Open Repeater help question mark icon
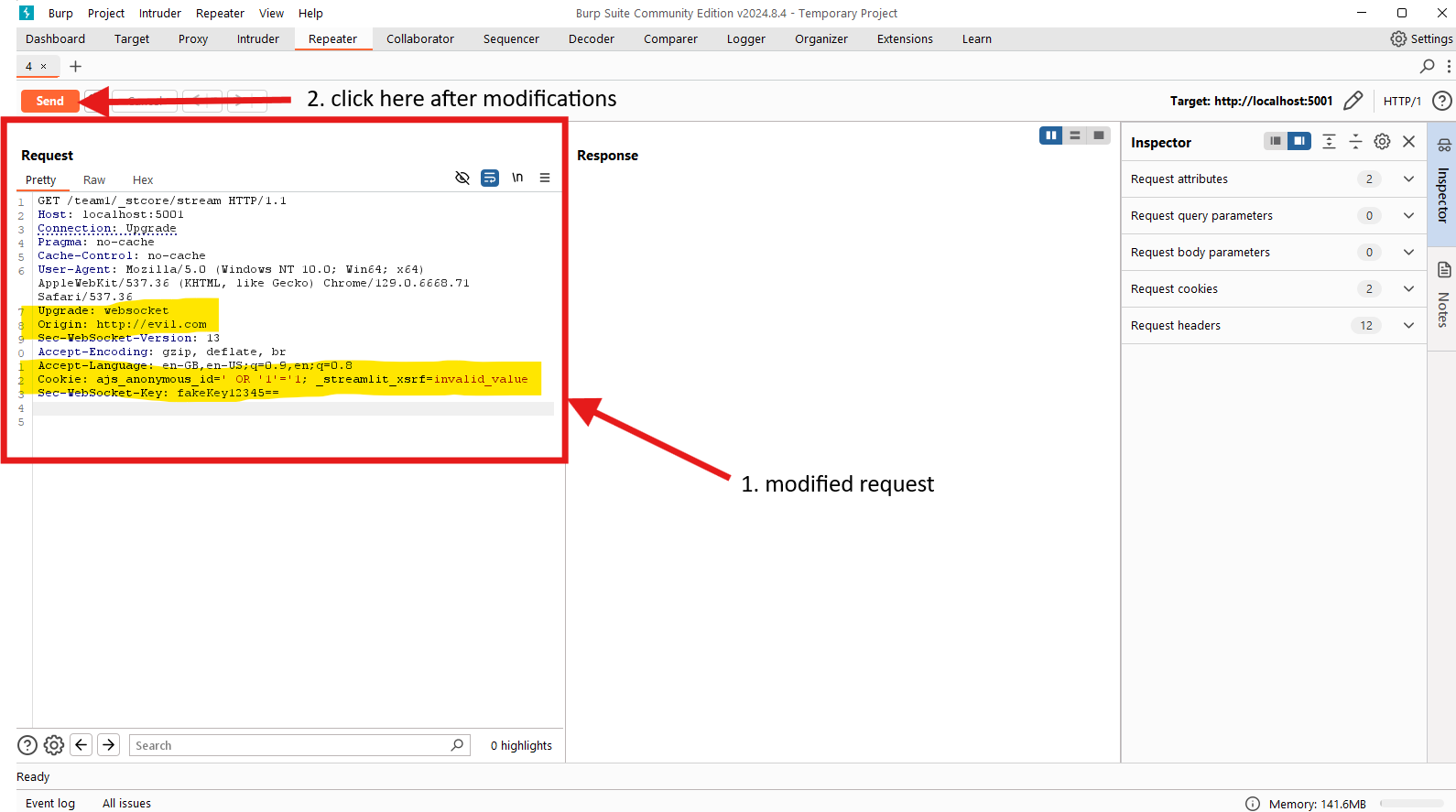Screen dimensions: 1456x812 pos(1442,101)
